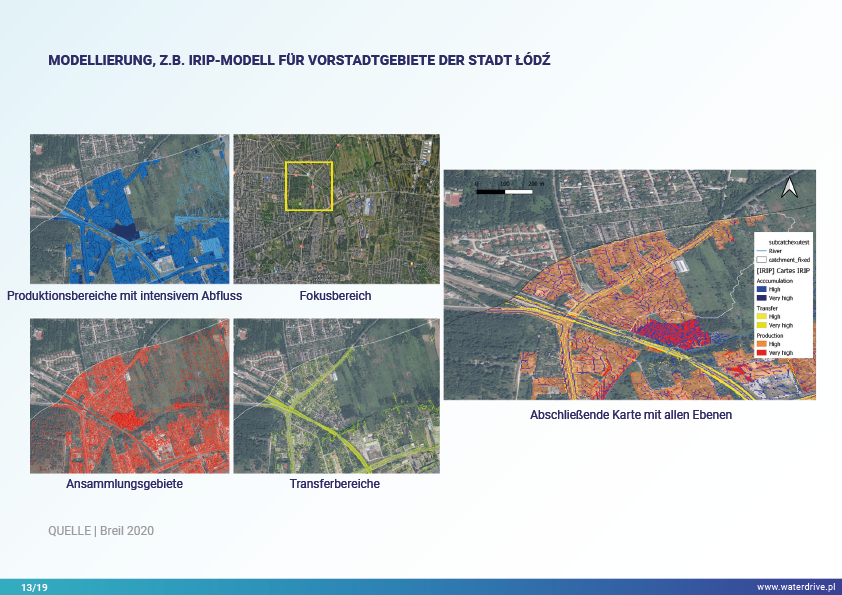Click the Transfer High yellow legend swatch
This screenshot has width=842, height=595.
[760, 316]
